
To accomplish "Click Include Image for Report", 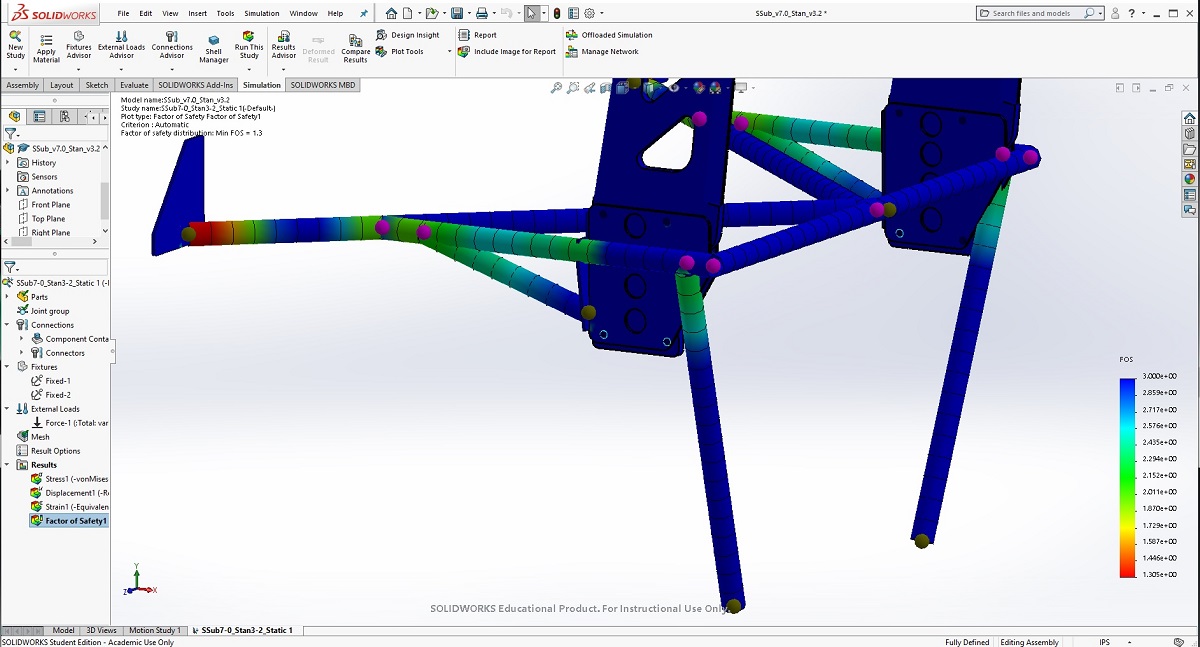I will (507, 52).
